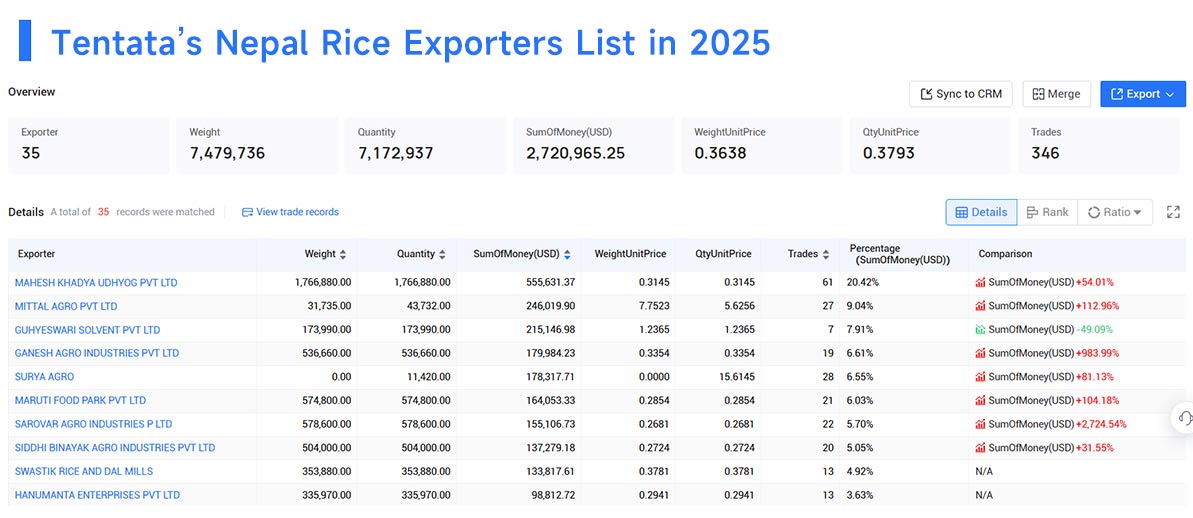1193x518 pixels.
Task: Open MAHESH KHADYA UDHYOG PVT LTD
Action: click(96, 283)
